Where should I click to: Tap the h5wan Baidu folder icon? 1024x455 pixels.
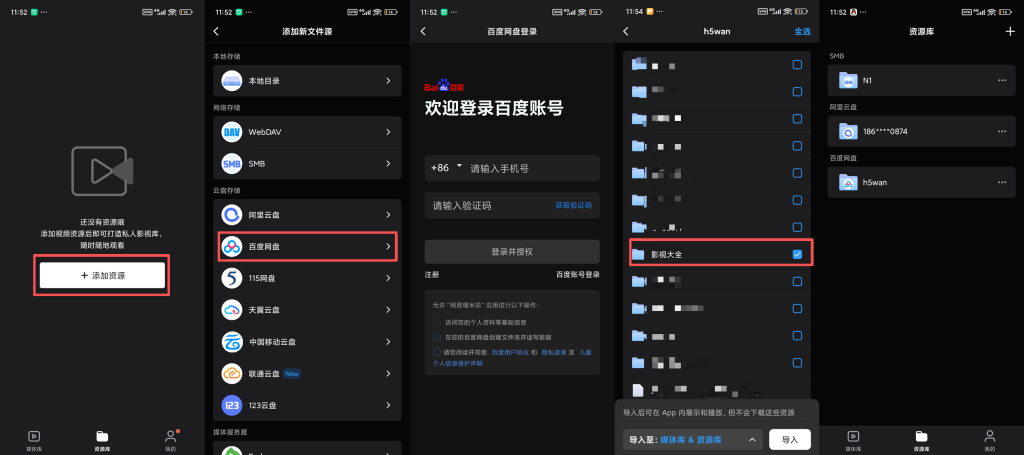pos(848,183)
